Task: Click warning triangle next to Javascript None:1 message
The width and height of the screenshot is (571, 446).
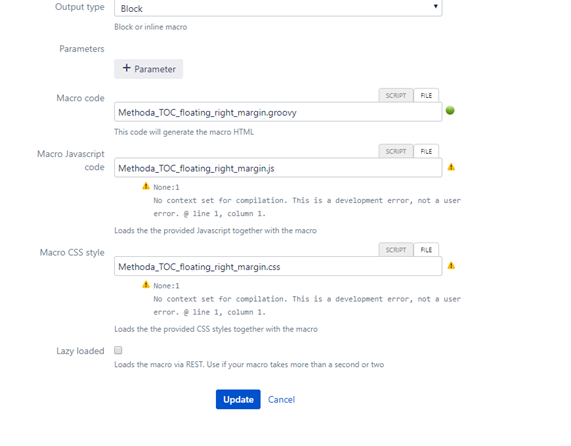Action: [146, 186]
